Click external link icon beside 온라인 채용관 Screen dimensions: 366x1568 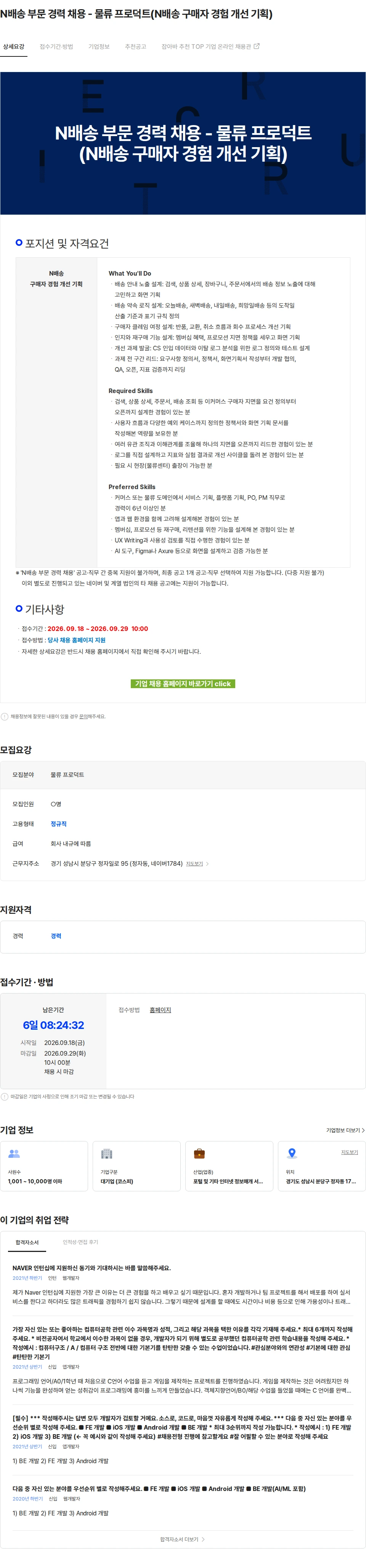coord(256,46)
